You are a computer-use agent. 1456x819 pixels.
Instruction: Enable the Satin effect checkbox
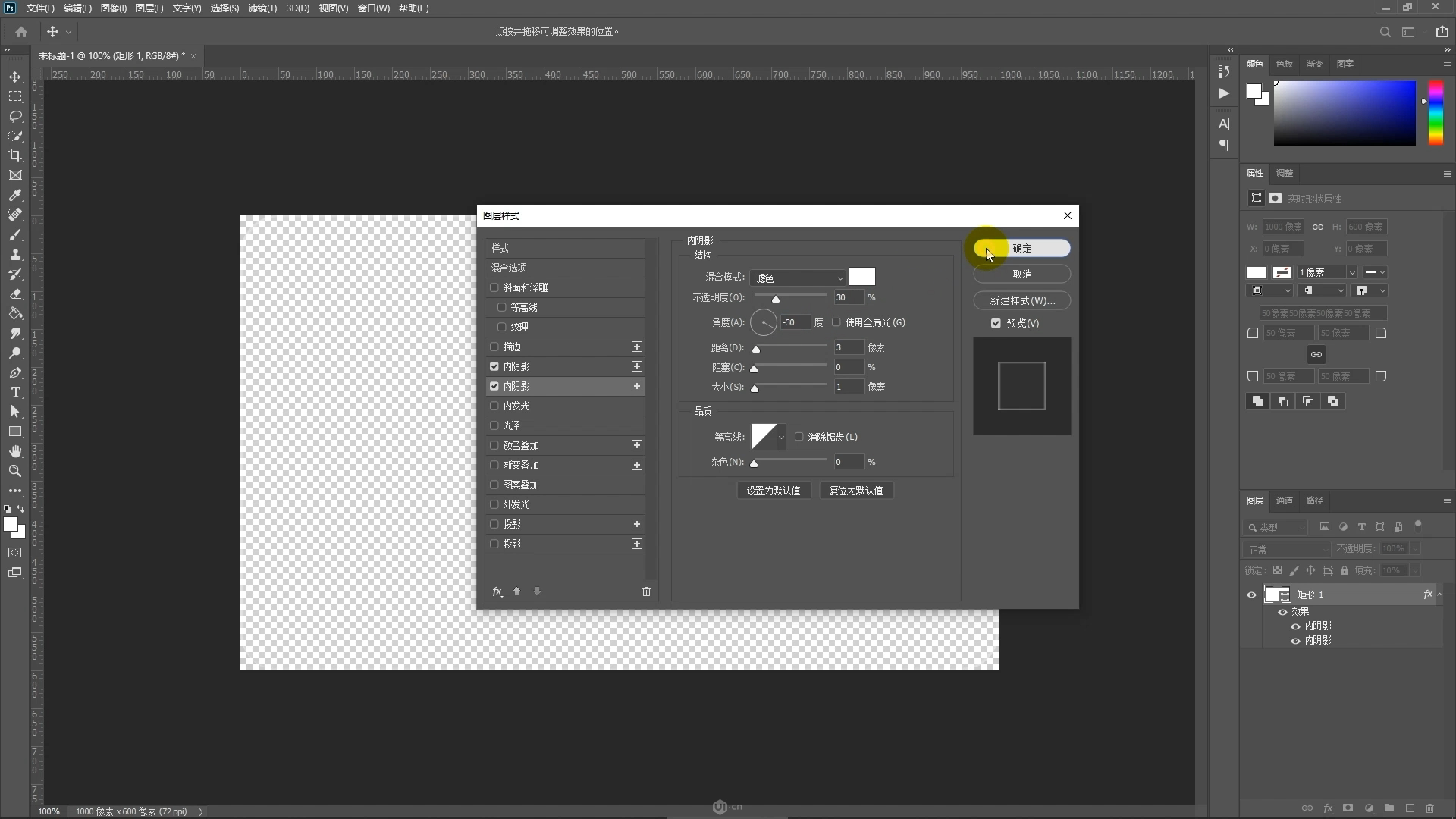pyautogui.click(x=494, y=425)
